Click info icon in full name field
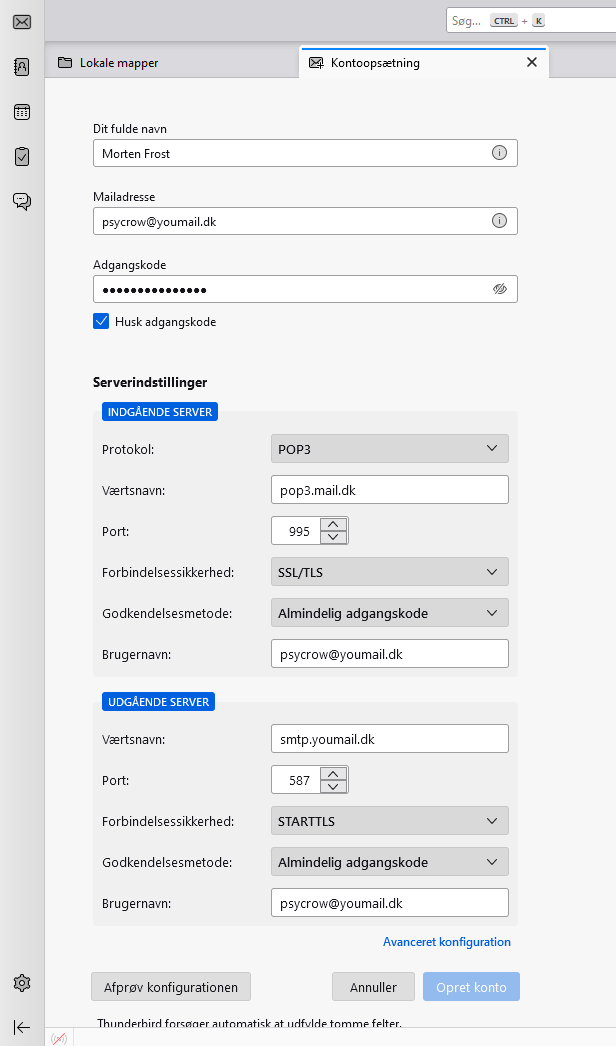616x1046 pixels. pos(499,153)
